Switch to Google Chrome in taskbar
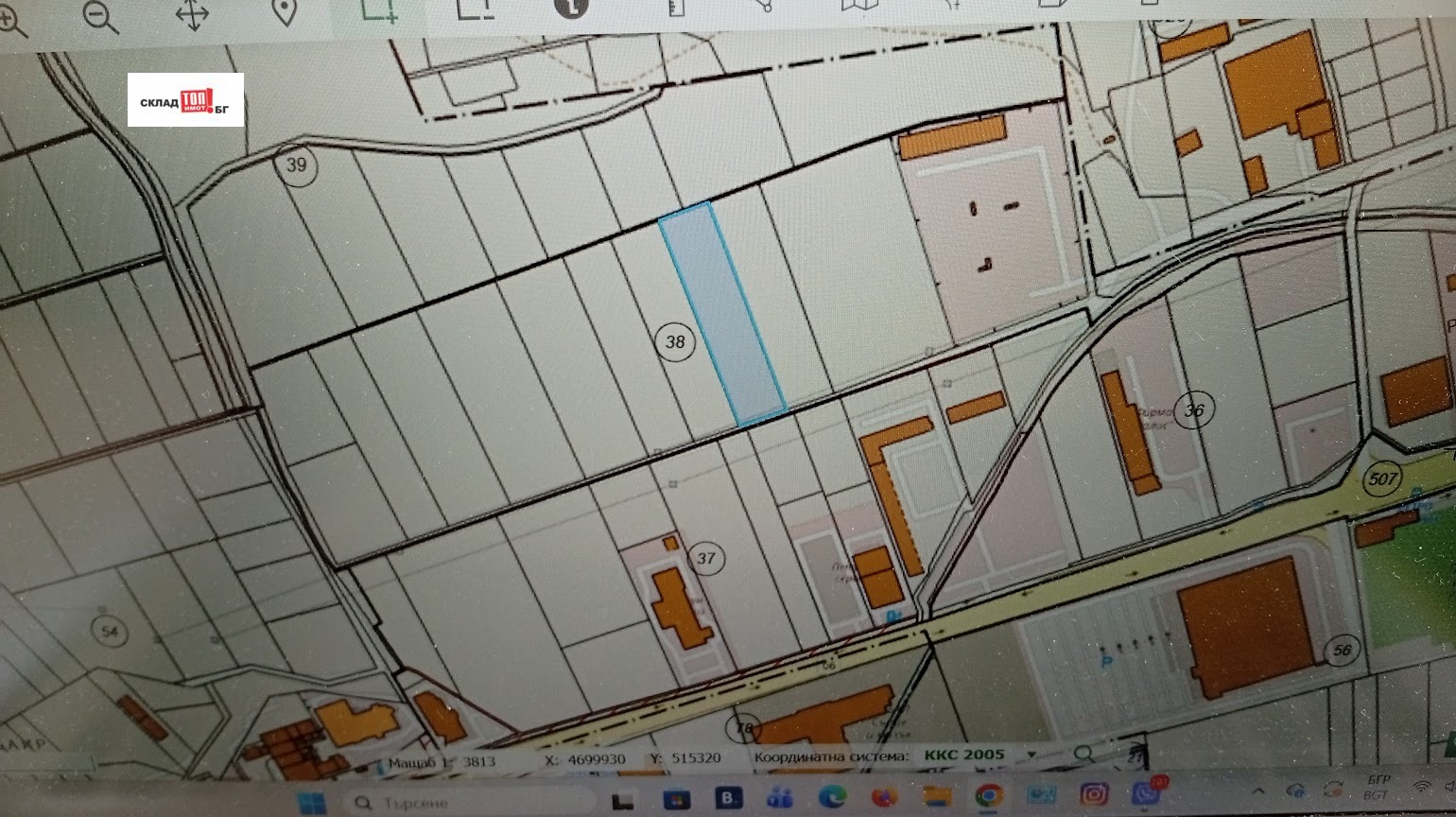The image size is (1456, 817). tap(989, 794)
